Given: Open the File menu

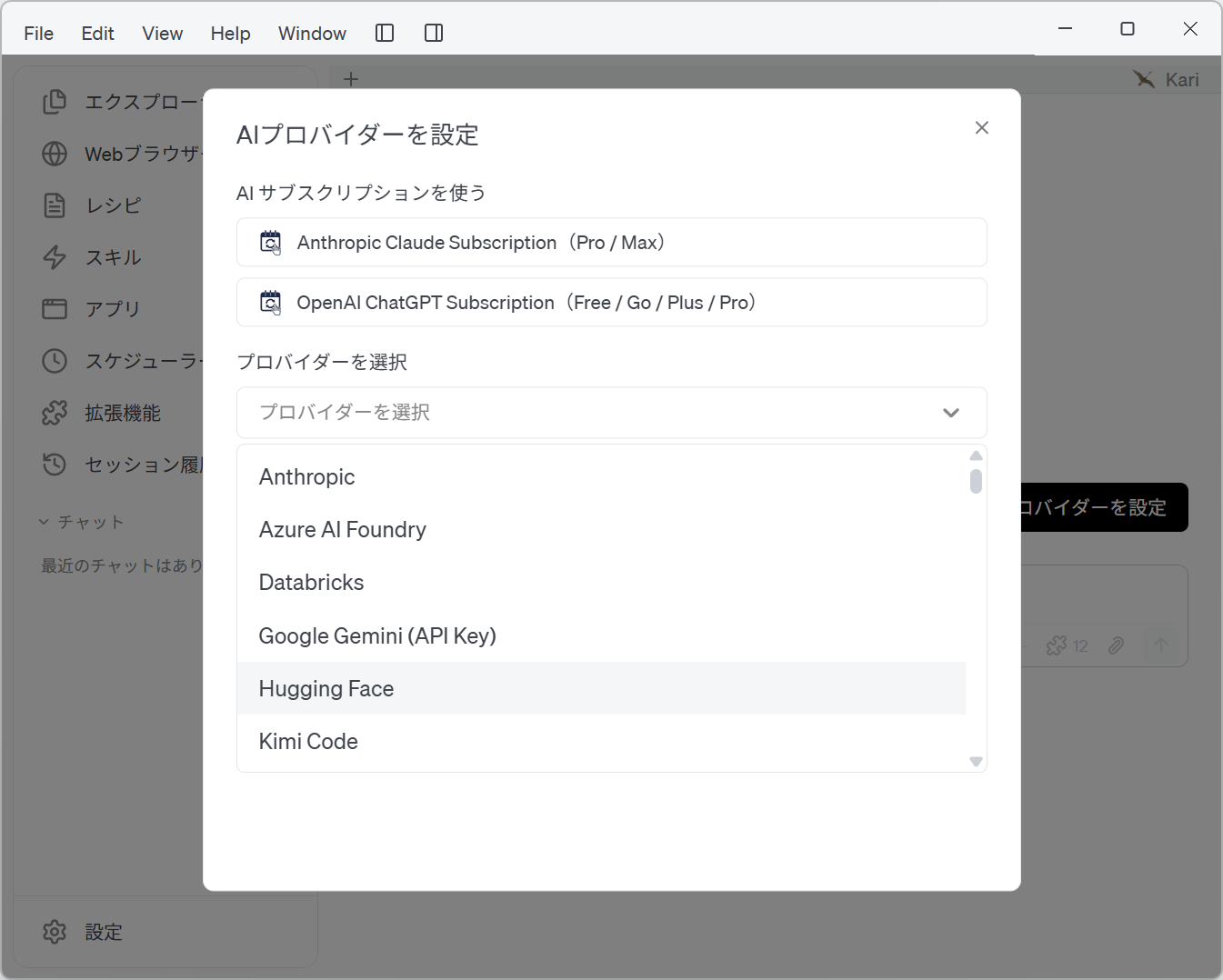Looking at the screenshot, I should click(x=38, y=34).
